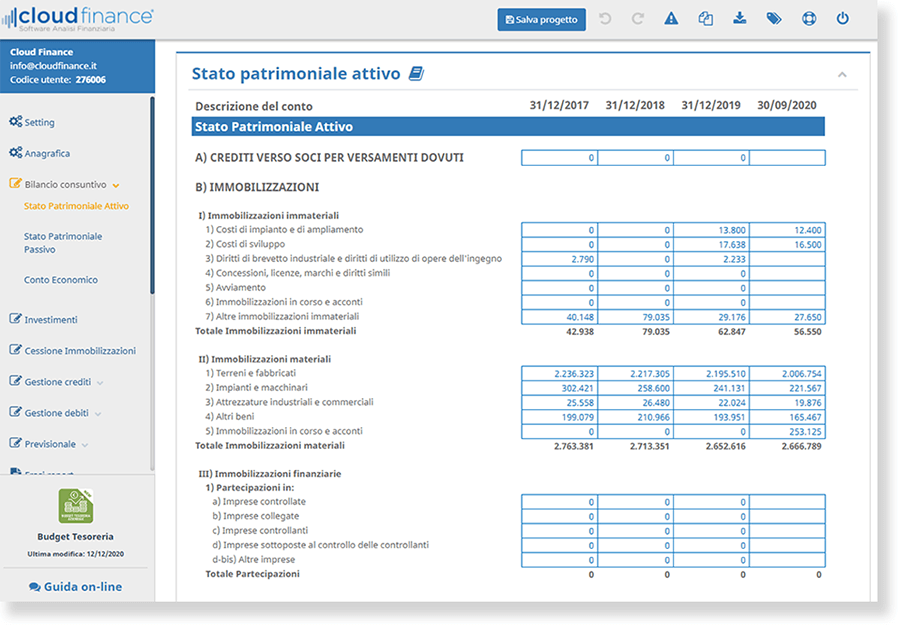Open the Gestione debiti menu item

pos(57,413)
